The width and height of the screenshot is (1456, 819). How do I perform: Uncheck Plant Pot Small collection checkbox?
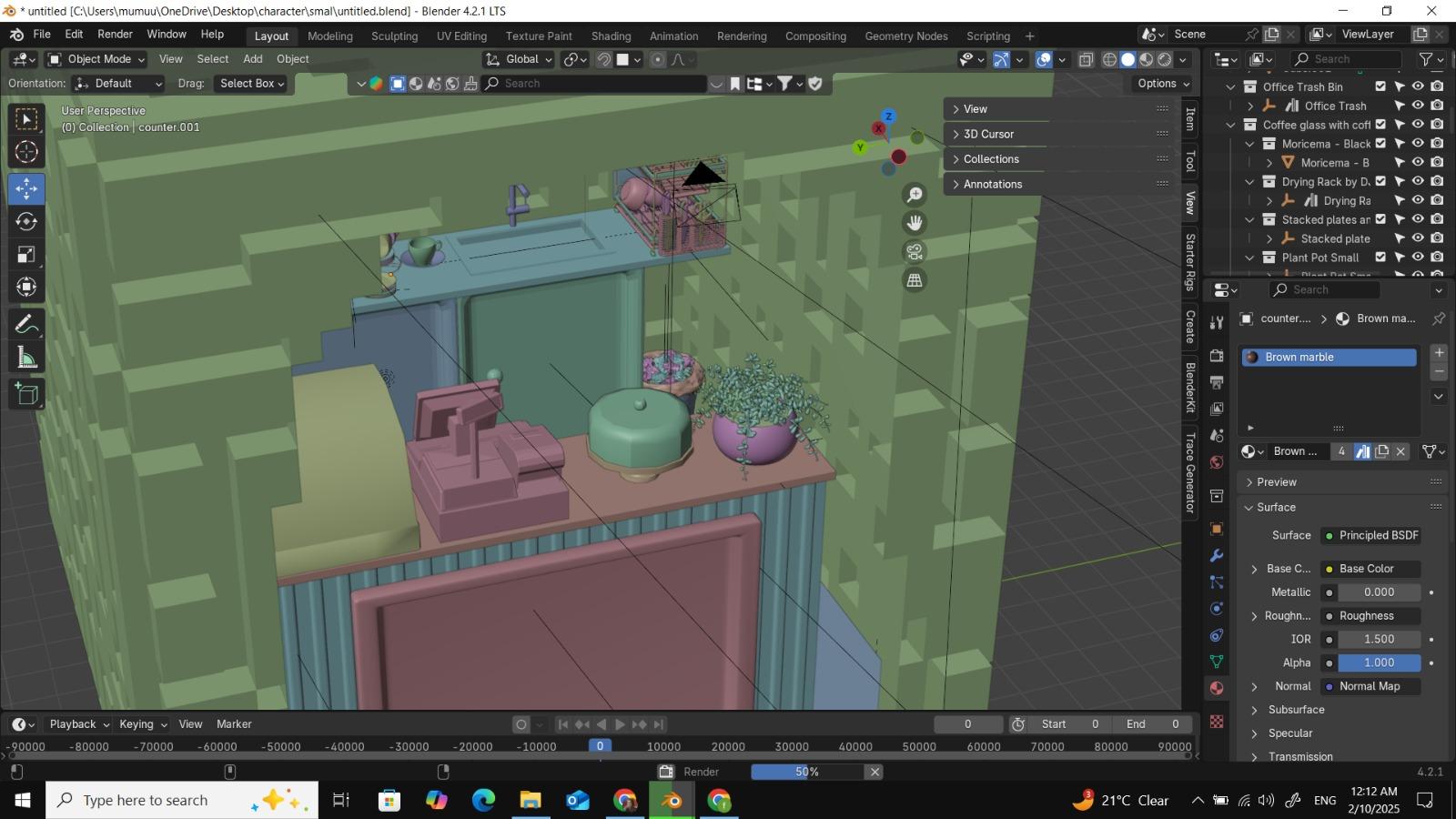[x=1380, y=258]
